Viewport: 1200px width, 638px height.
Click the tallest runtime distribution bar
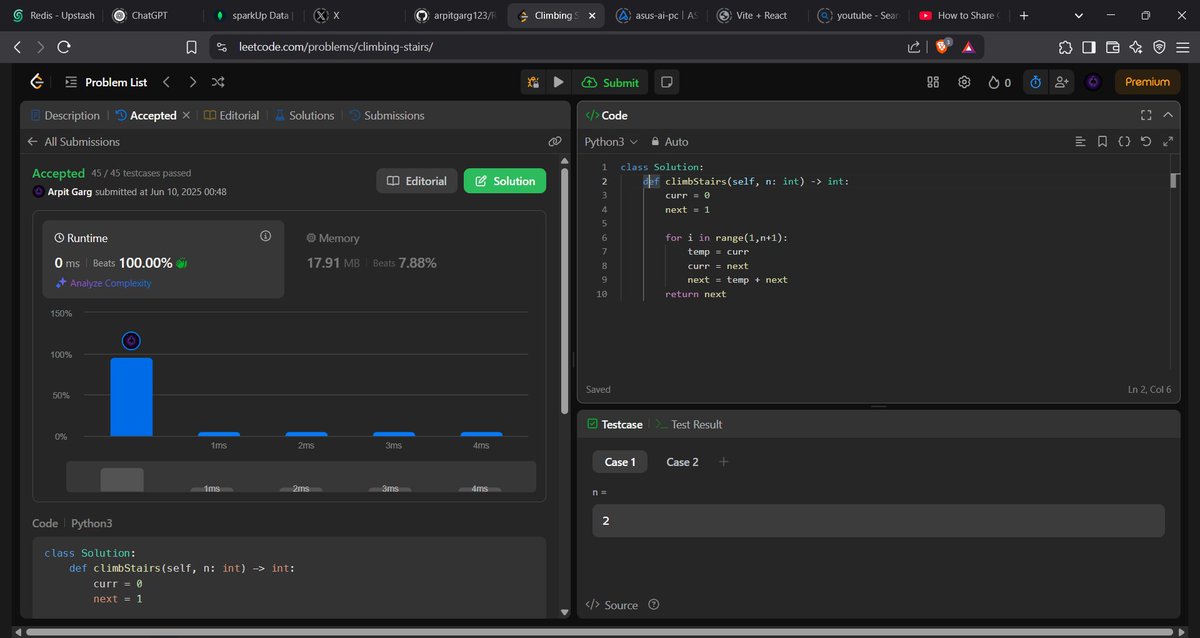(x=131, y=397)
